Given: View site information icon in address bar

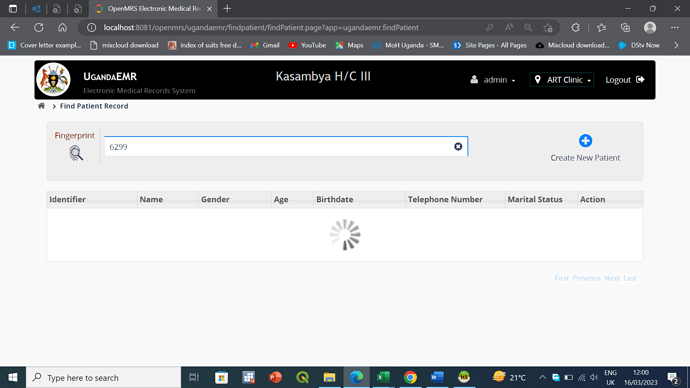Looking at the screenshot, I should (92, 27).
